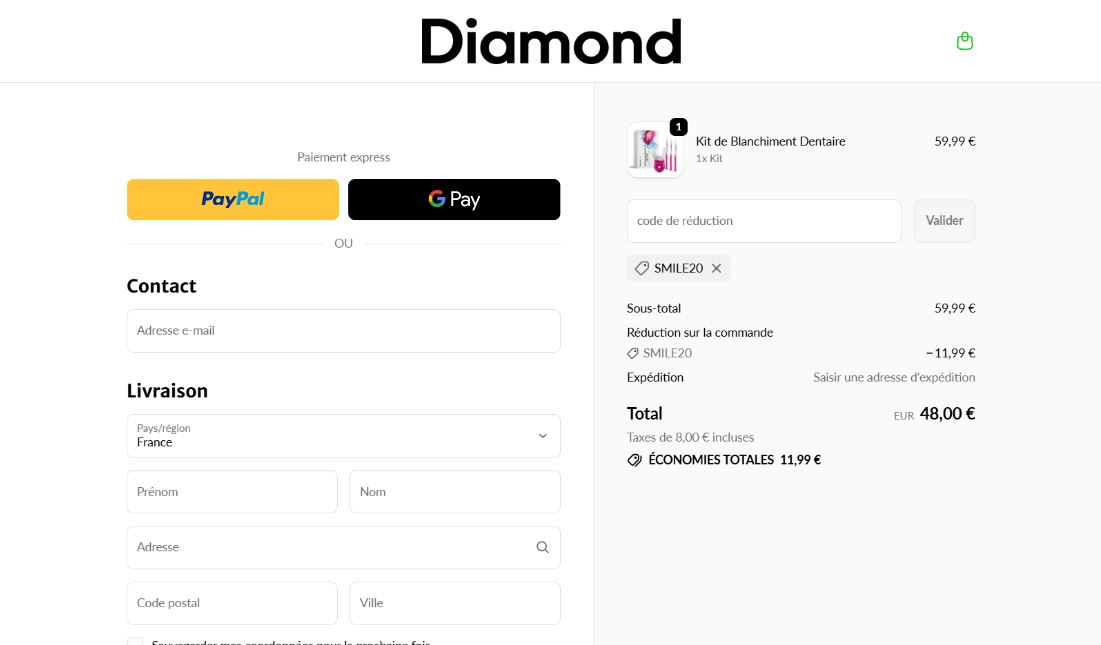Click the code de réduction field

763,220
